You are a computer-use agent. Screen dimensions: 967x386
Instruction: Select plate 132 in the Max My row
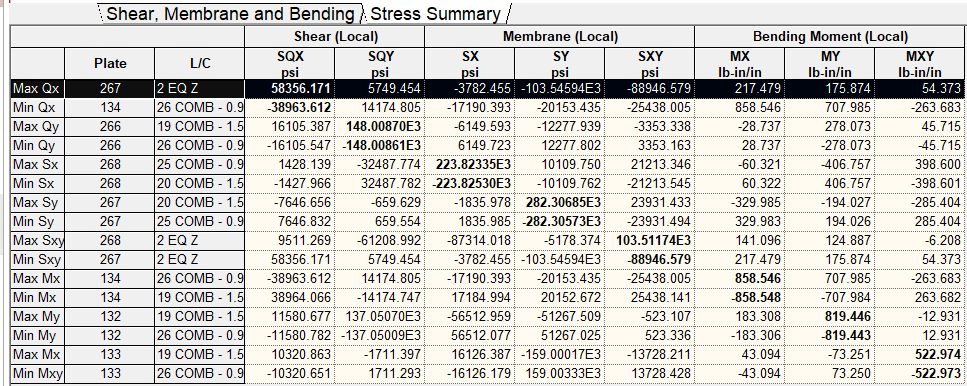[x=110, y=316]
